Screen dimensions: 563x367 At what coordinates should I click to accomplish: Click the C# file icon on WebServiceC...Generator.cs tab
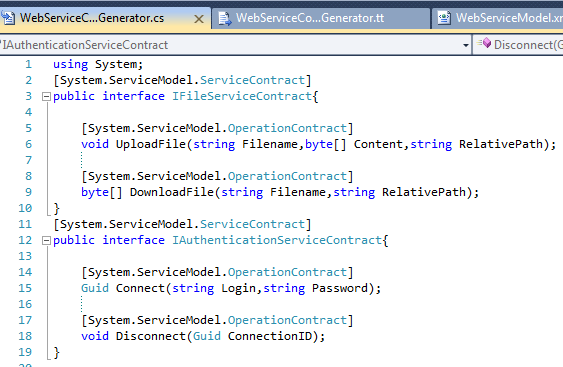tap(8, 18)
